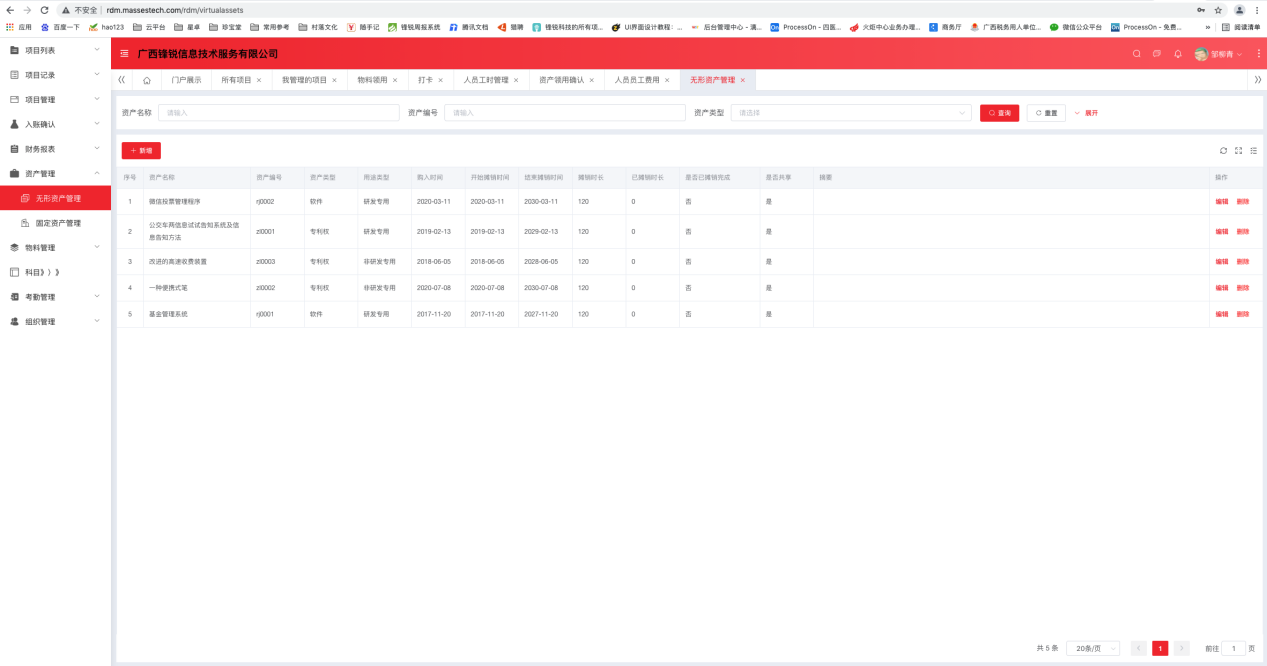Click the red 查询 button
Viewport: 1267px width, 666px height.
tap(1000, 113)
